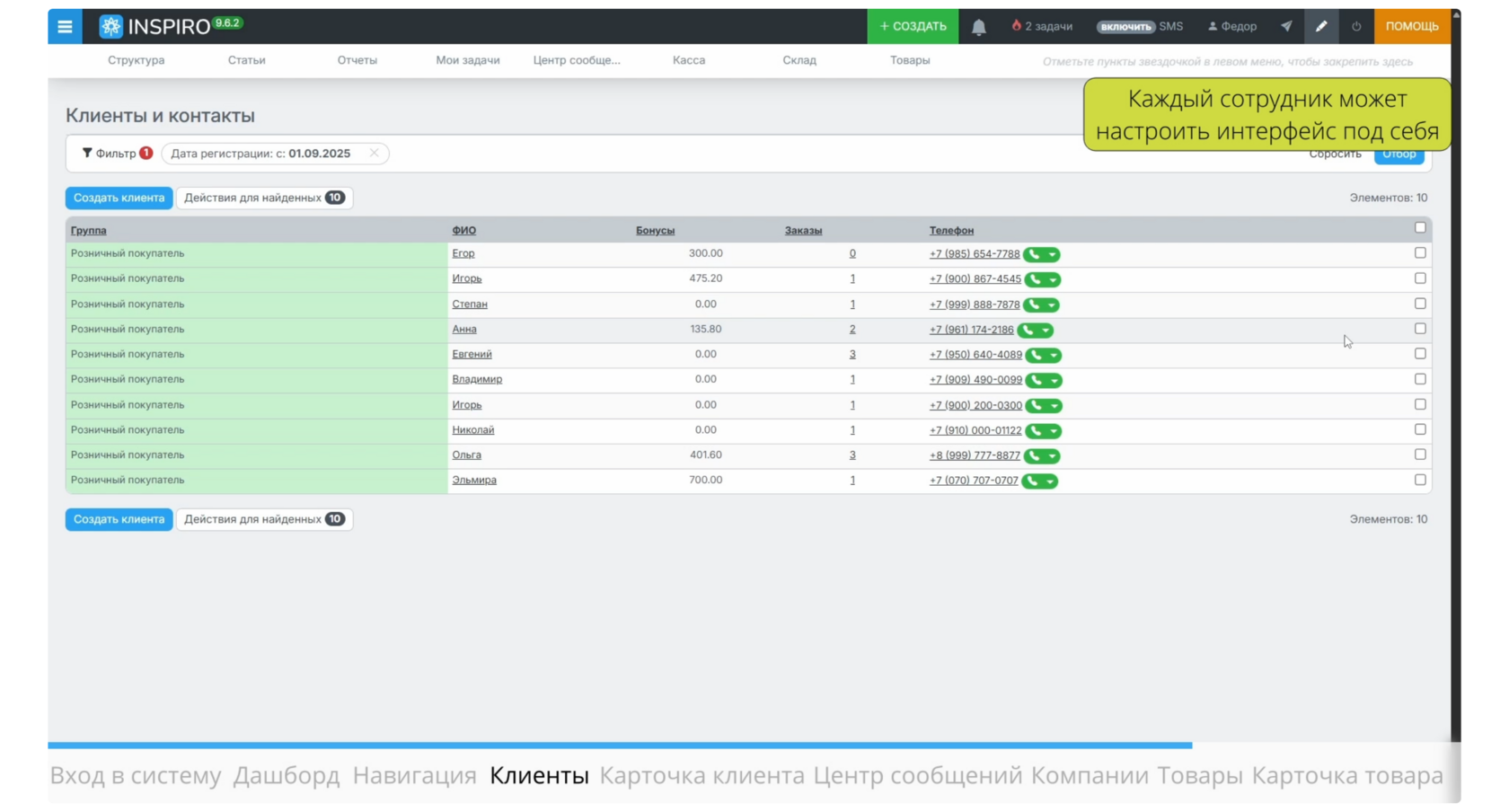Open the orange ПОМОЩЬ button

point(1412,27)
